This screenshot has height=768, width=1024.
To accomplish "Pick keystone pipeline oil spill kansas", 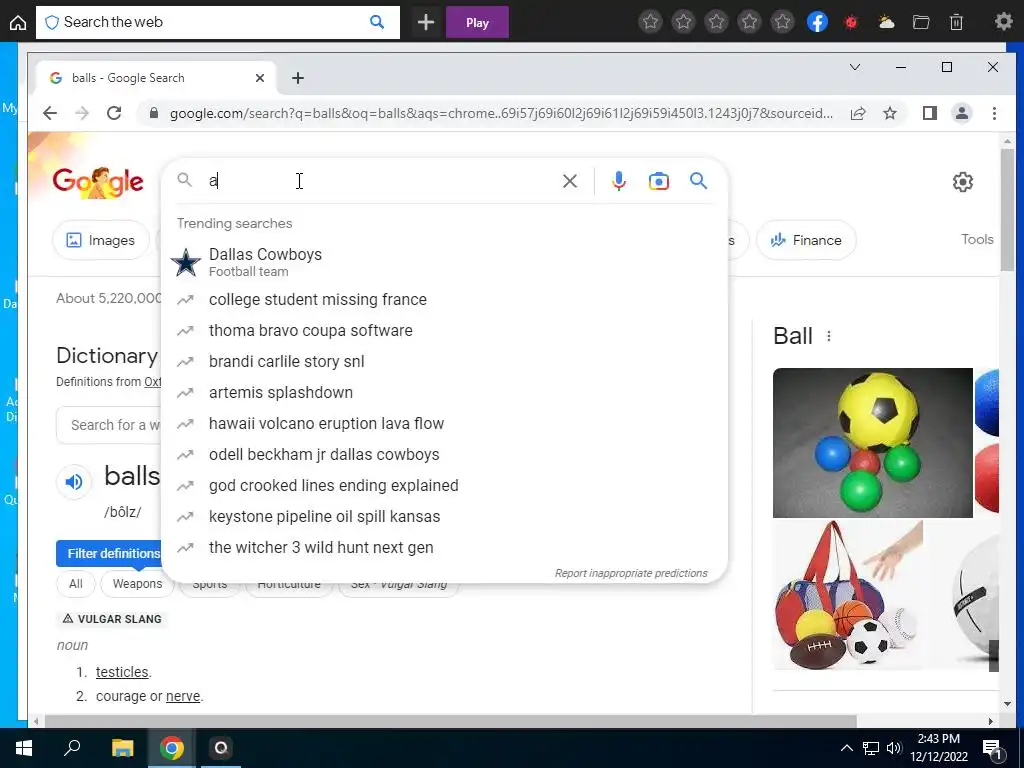I will tap(444, 517).
